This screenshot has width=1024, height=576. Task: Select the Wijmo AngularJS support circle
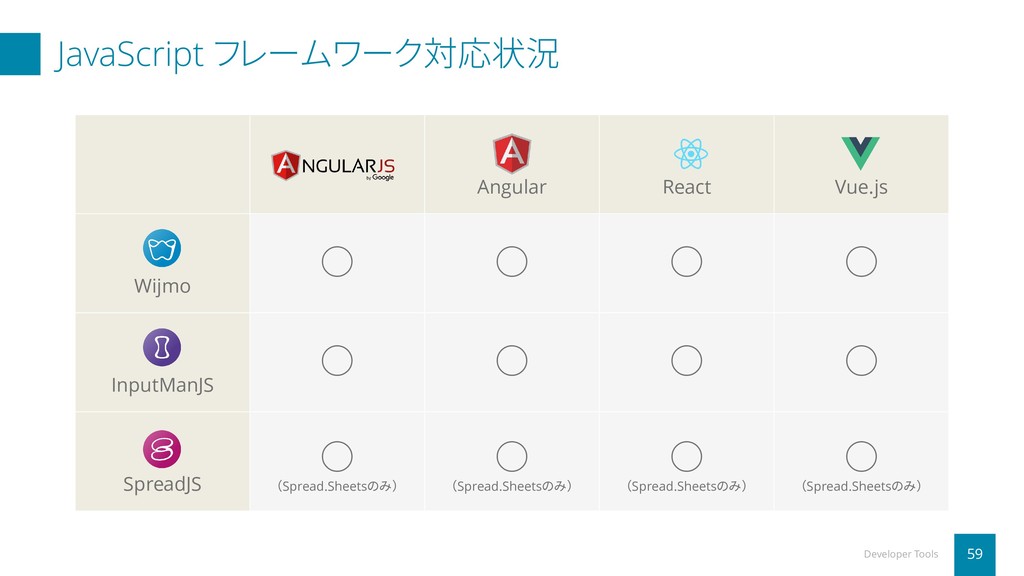pyautogui.click(x=337, y=261)
